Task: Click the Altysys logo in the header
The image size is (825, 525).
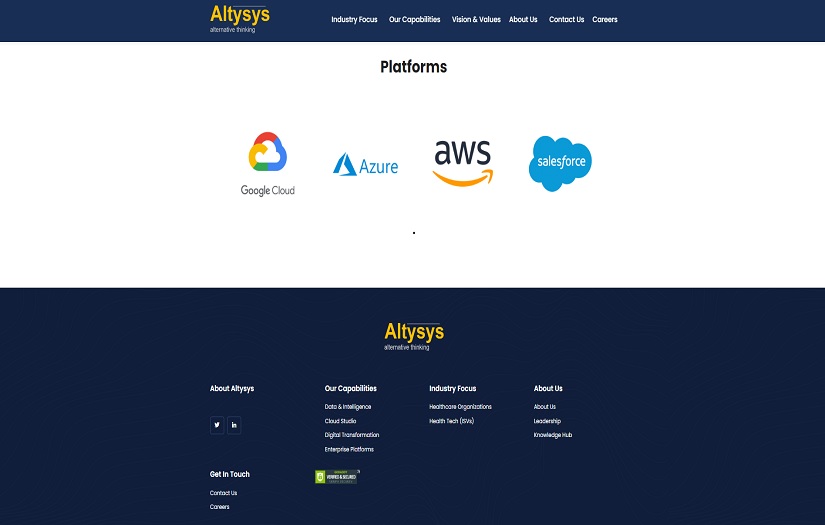Action: tap(239, 19)
